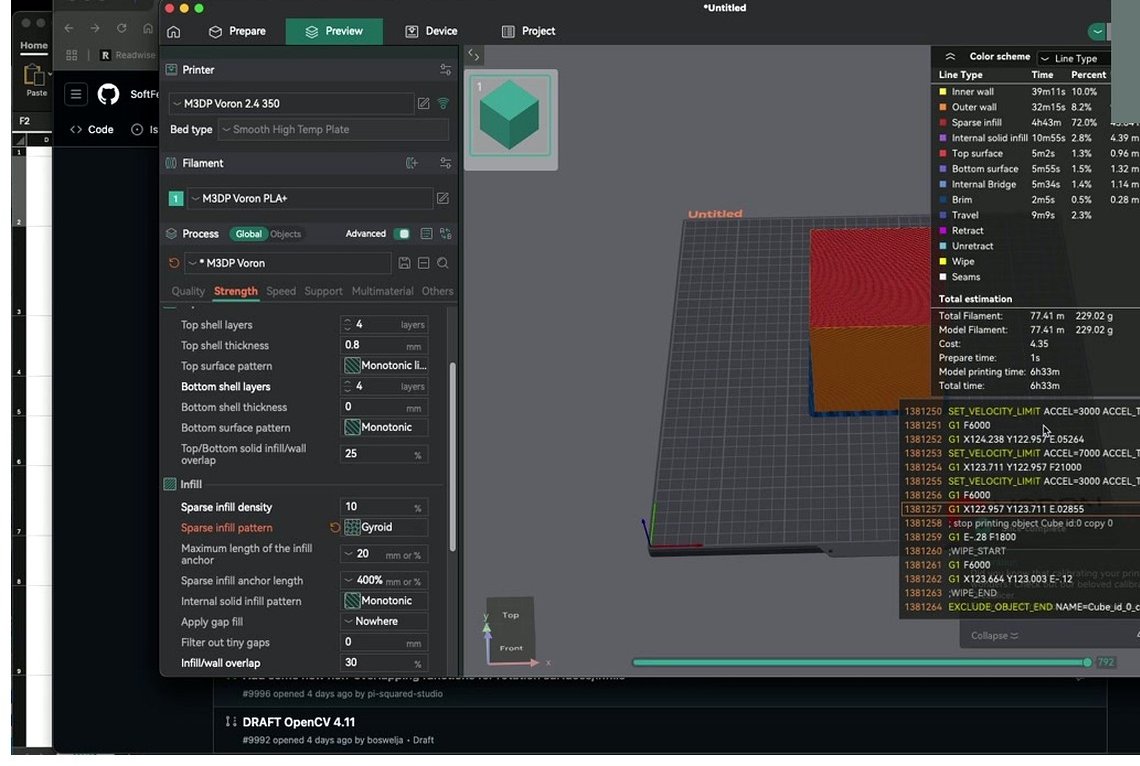The width and height of the screenshot is (1140, 766).
Task: Open the Top surface pattern dropdown
Action: click(x=384, y=366)
